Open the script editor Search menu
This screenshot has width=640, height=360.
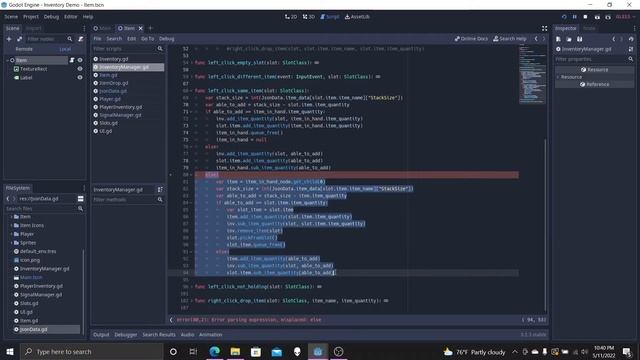coord(114,39)
